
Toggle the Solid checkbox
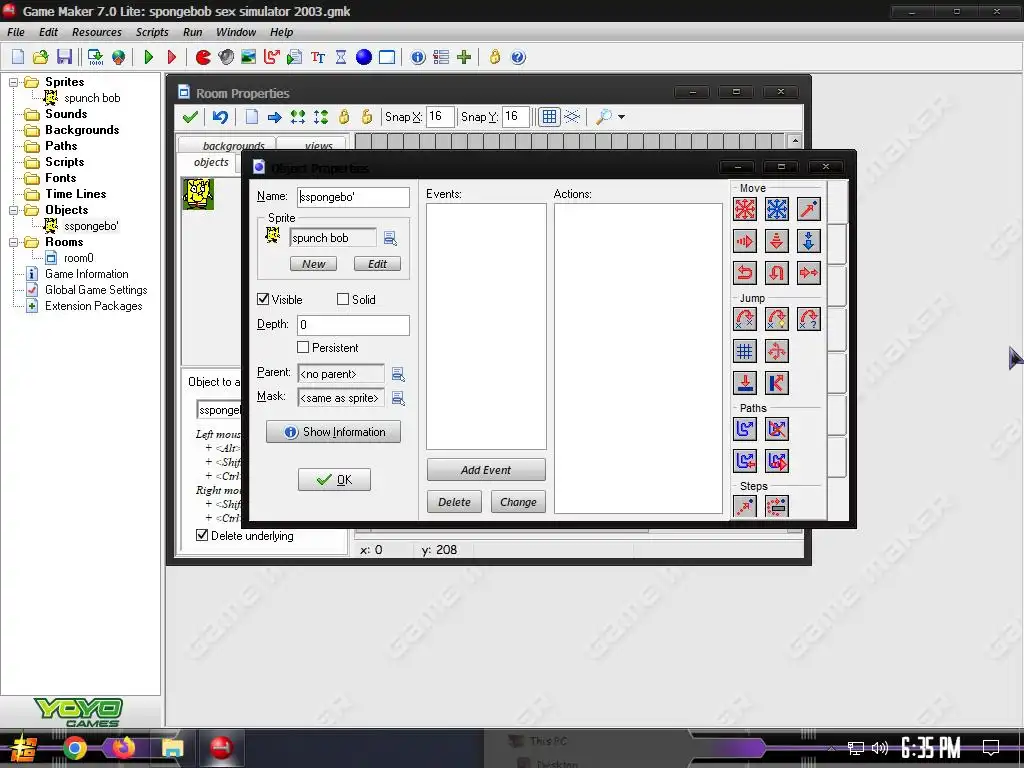click(x=343, y=299)
